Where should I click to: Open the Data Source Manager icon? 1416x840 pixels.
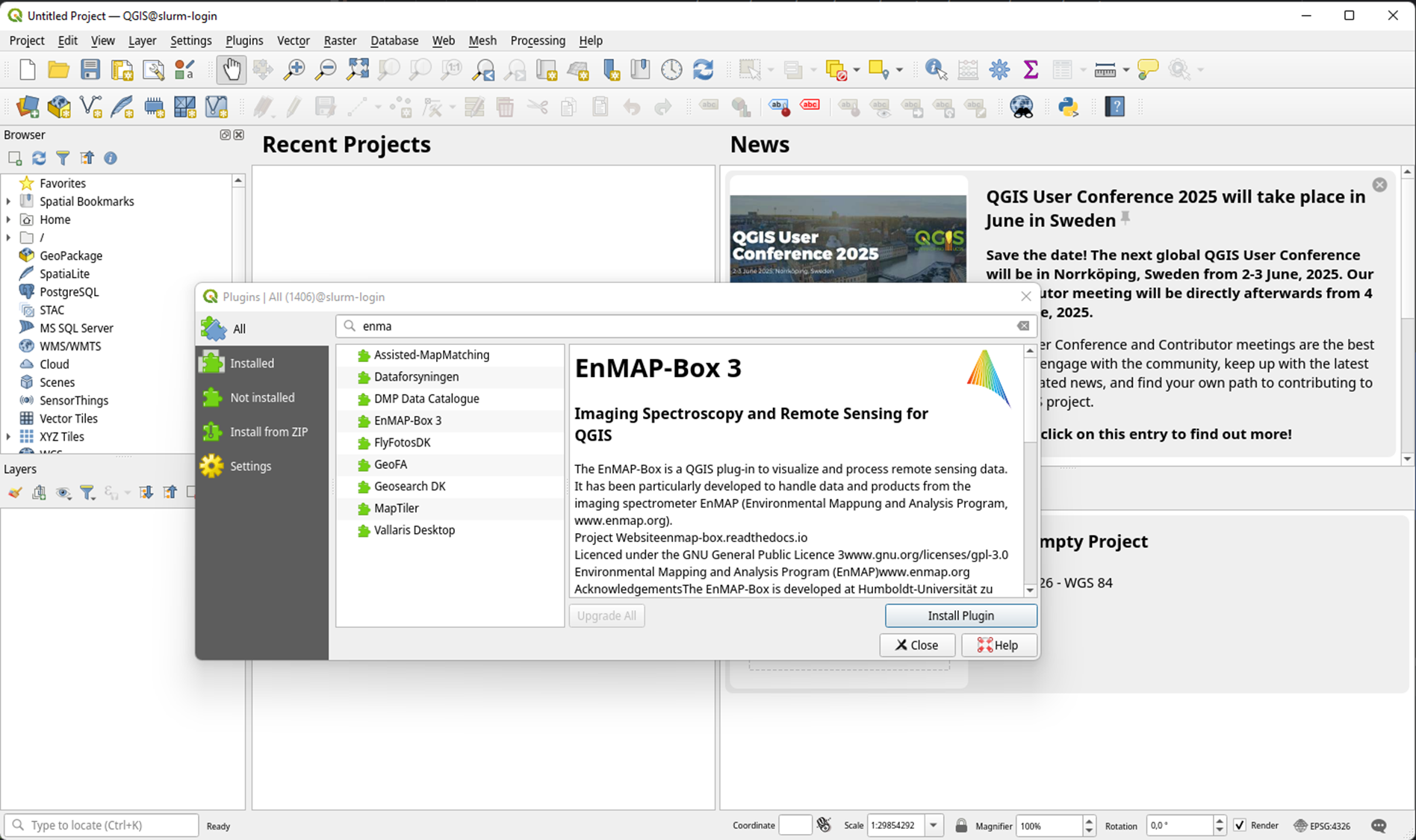[28, 107]
